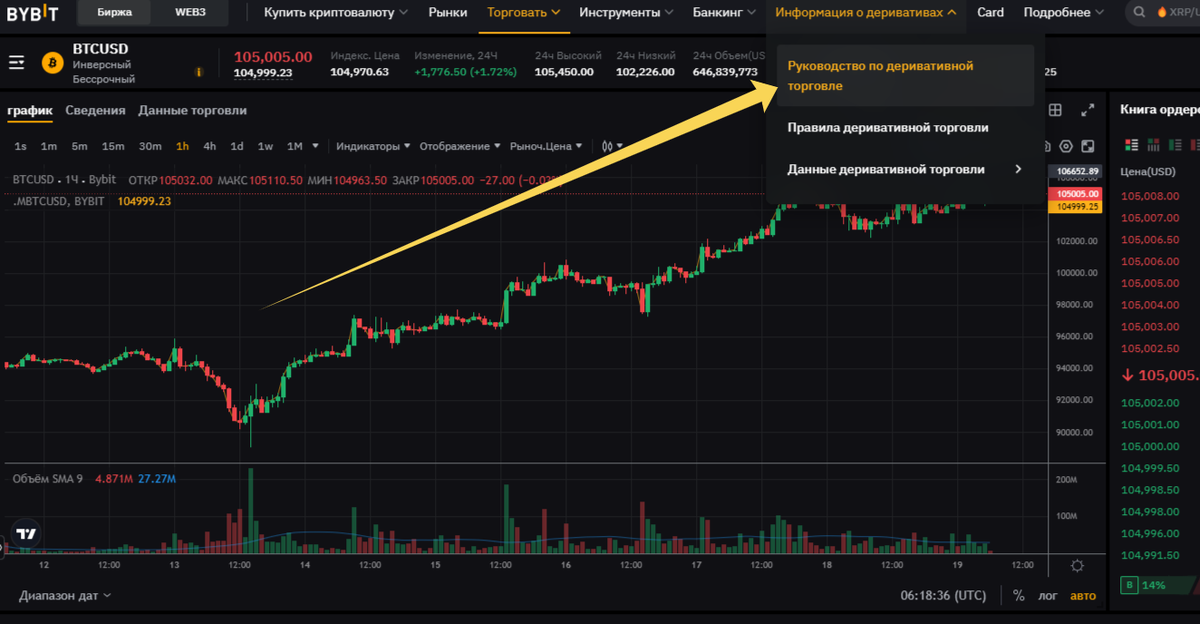This screenshot has width=1200, height=624.
Task: Open Банкинг dropdown menu
Action: [724, 13]
